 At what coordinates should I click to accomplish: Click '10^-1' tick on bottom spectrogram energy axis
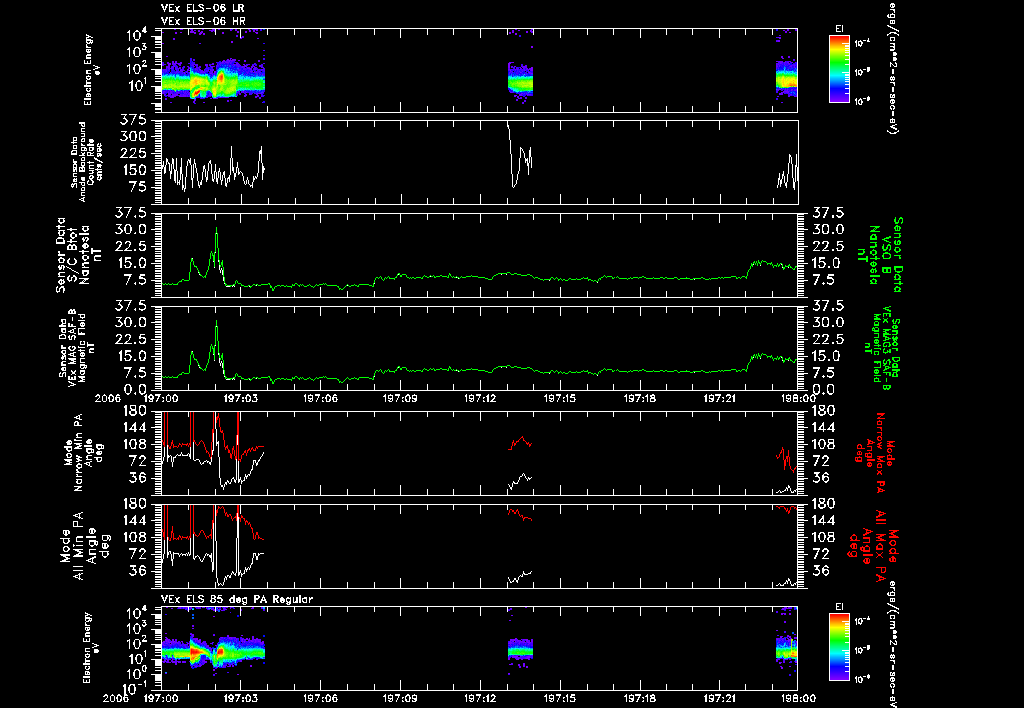(x=137, y=687)
